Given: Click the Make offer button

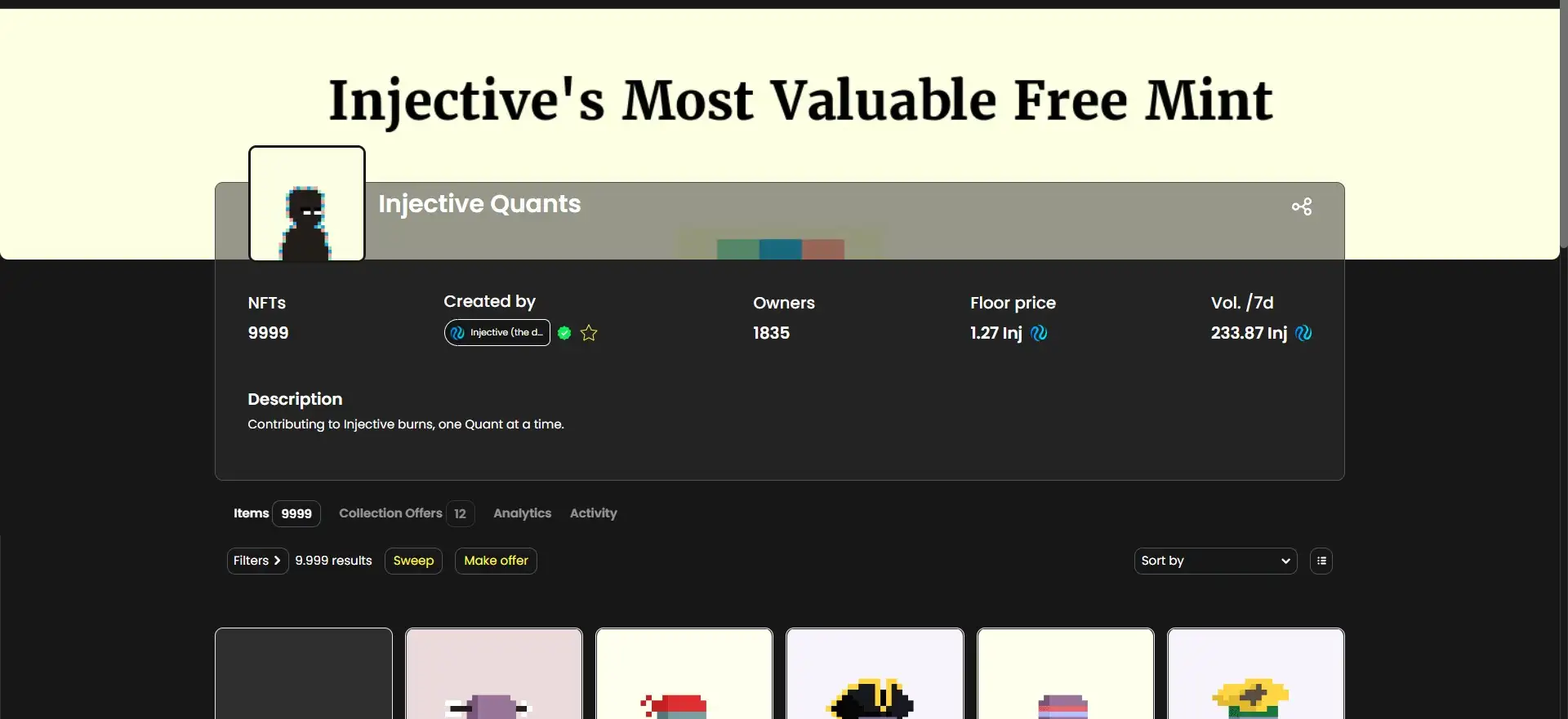Looking at the screenshot, I should [496, 561].
